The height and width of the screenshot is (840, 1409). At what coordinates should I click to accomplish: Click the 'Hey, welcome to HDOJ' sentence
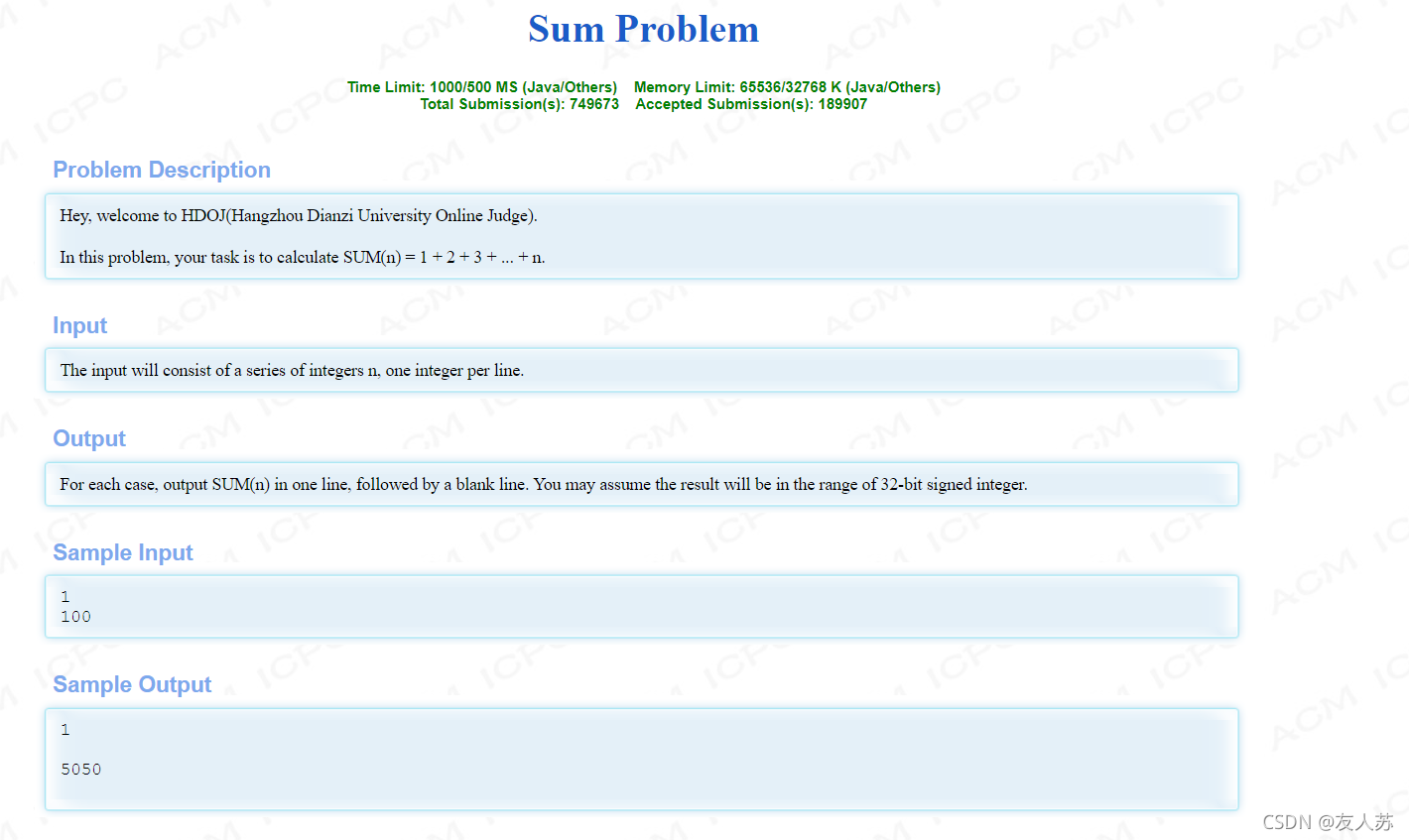point(299,215)
